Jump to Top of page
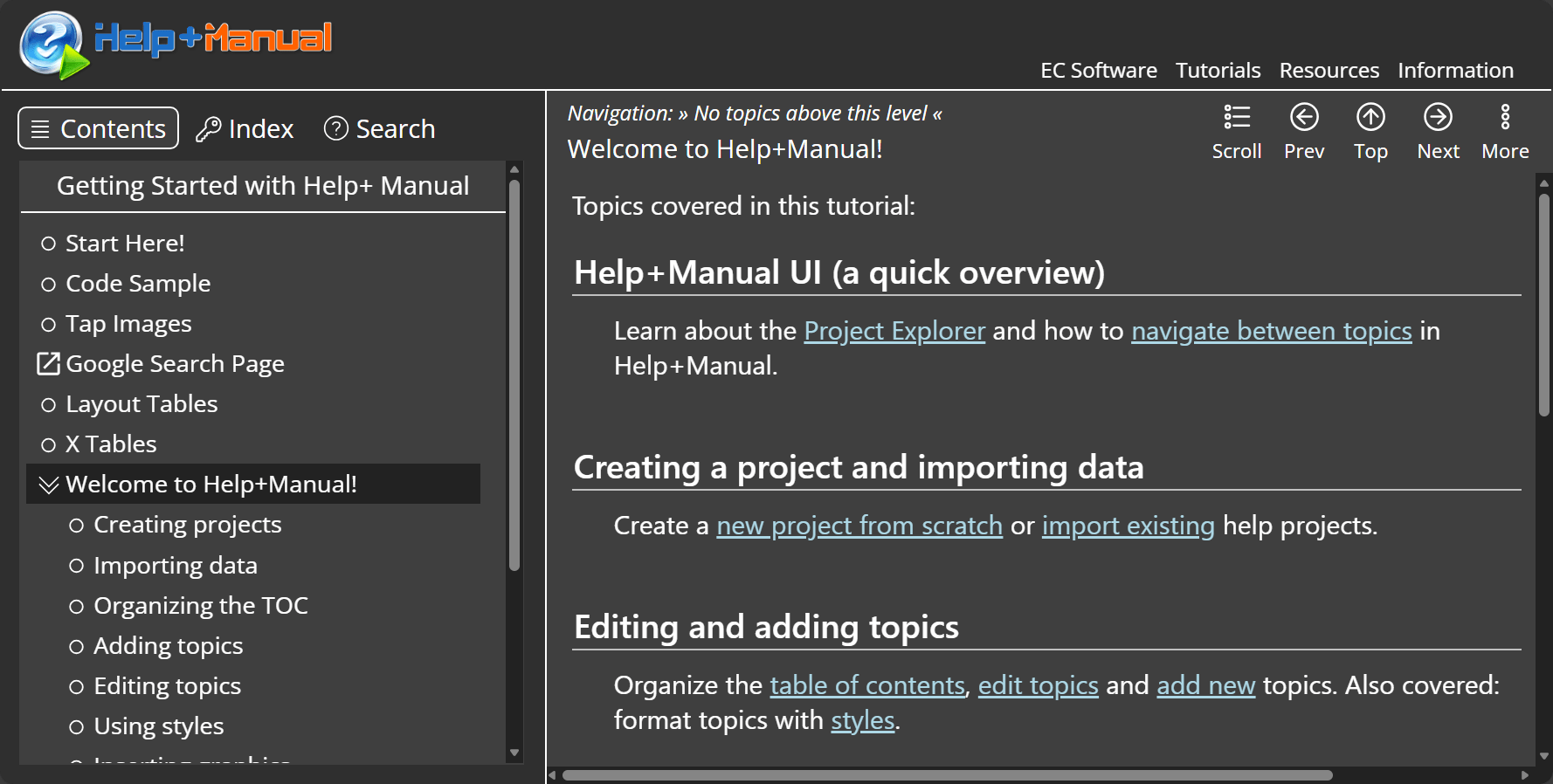 coord(1370,132)
